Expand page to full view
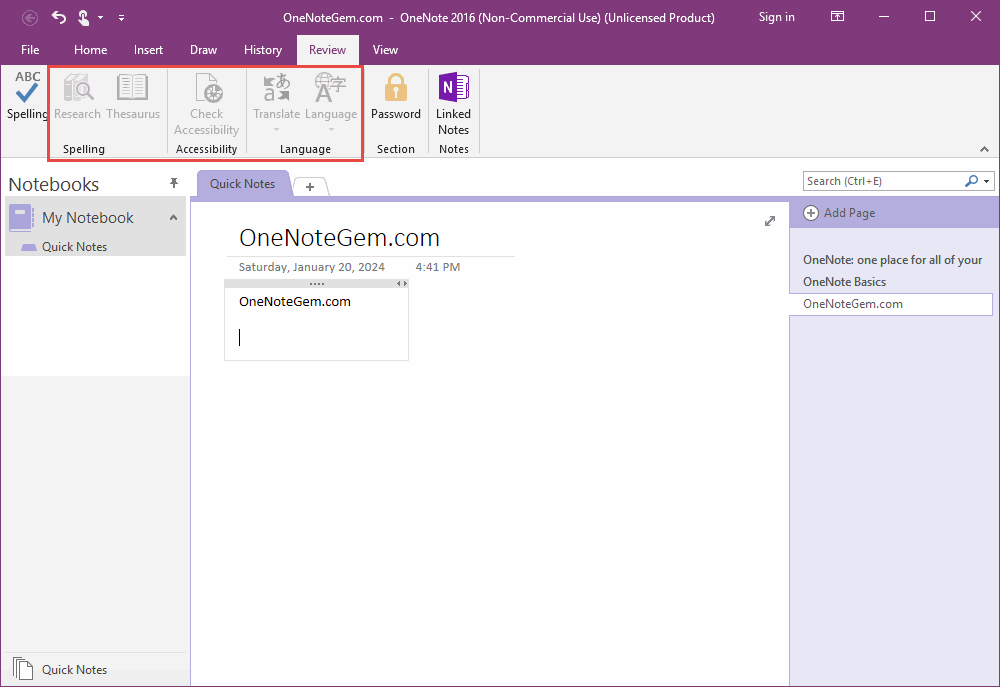 tap(770, 221)
